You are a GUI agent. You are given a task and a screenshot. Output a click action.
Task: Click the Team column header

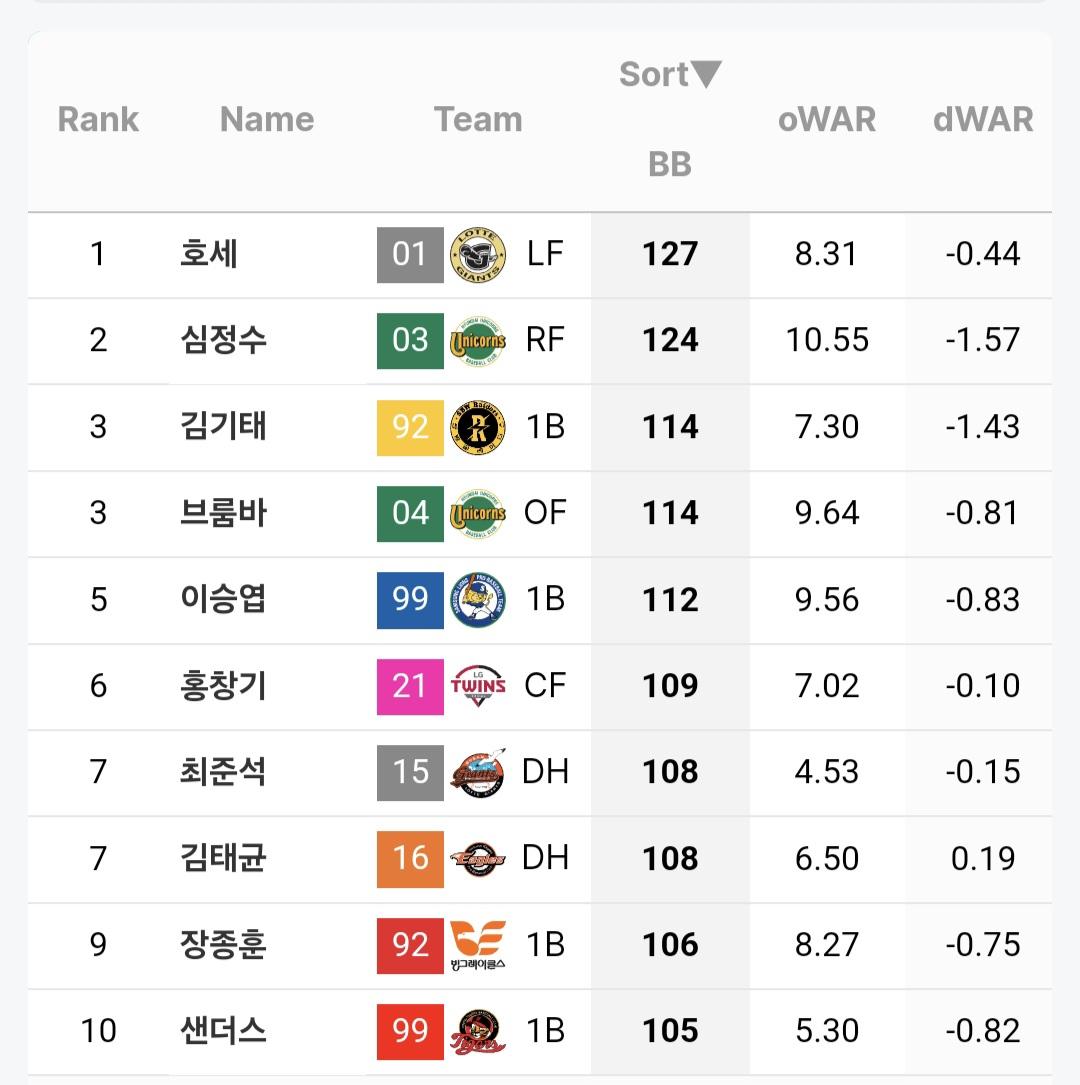tap(478, 119)
